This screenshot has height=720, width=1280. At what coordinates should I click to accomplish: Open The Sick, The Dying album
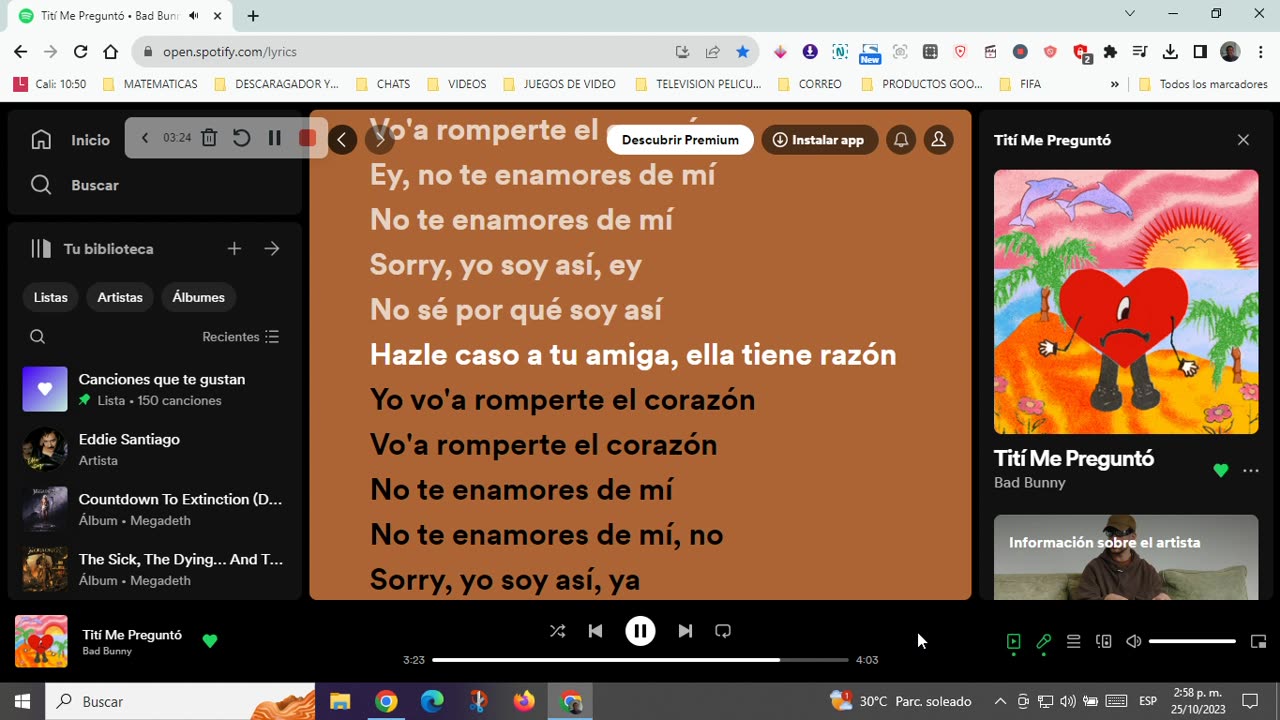coord(155,569)
